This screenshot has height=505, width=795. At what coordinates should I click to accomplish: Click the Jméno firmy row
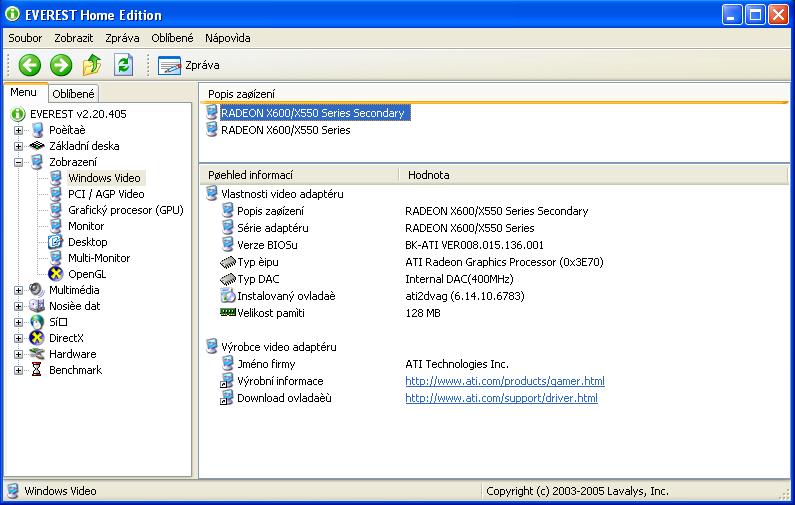(x=266, y=364)
